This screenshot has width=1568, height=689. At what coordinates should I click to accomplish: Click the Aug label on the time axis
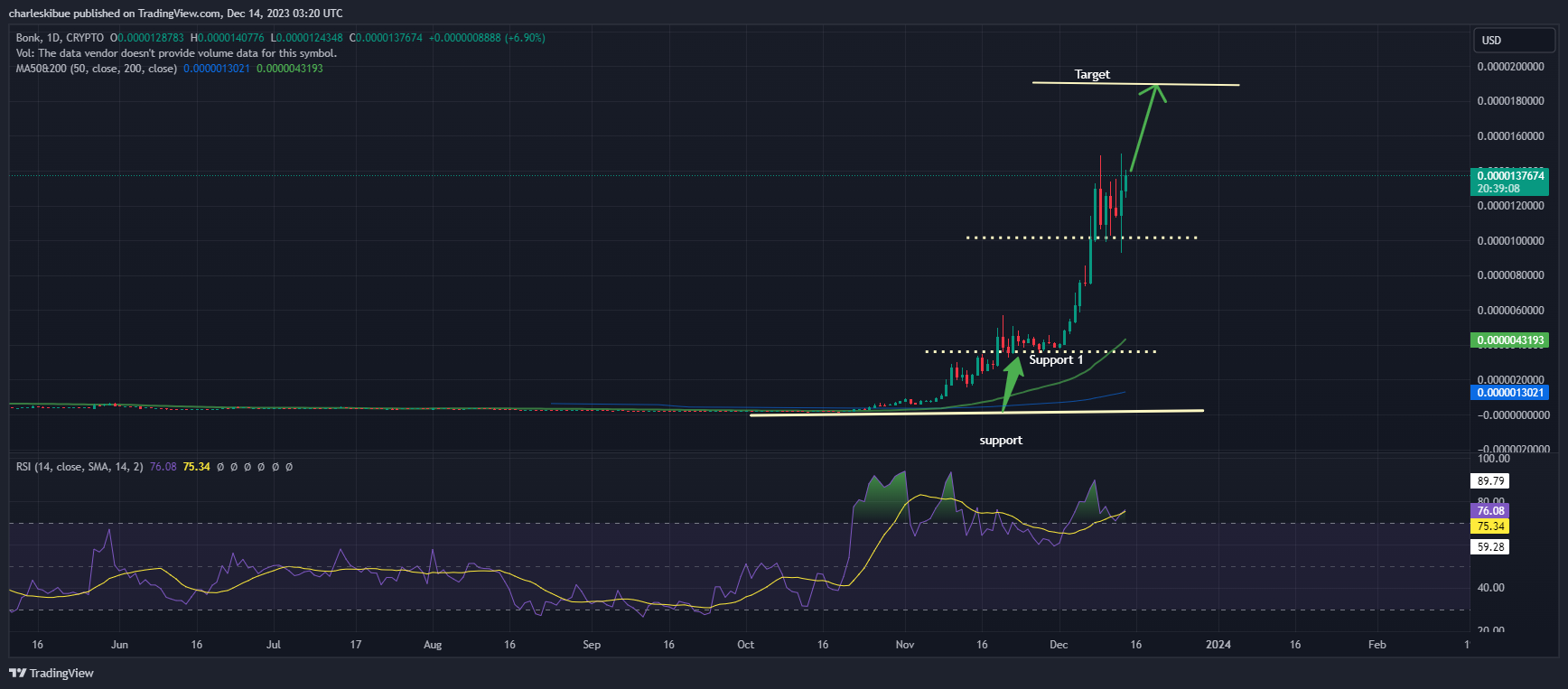pos(433,645)
